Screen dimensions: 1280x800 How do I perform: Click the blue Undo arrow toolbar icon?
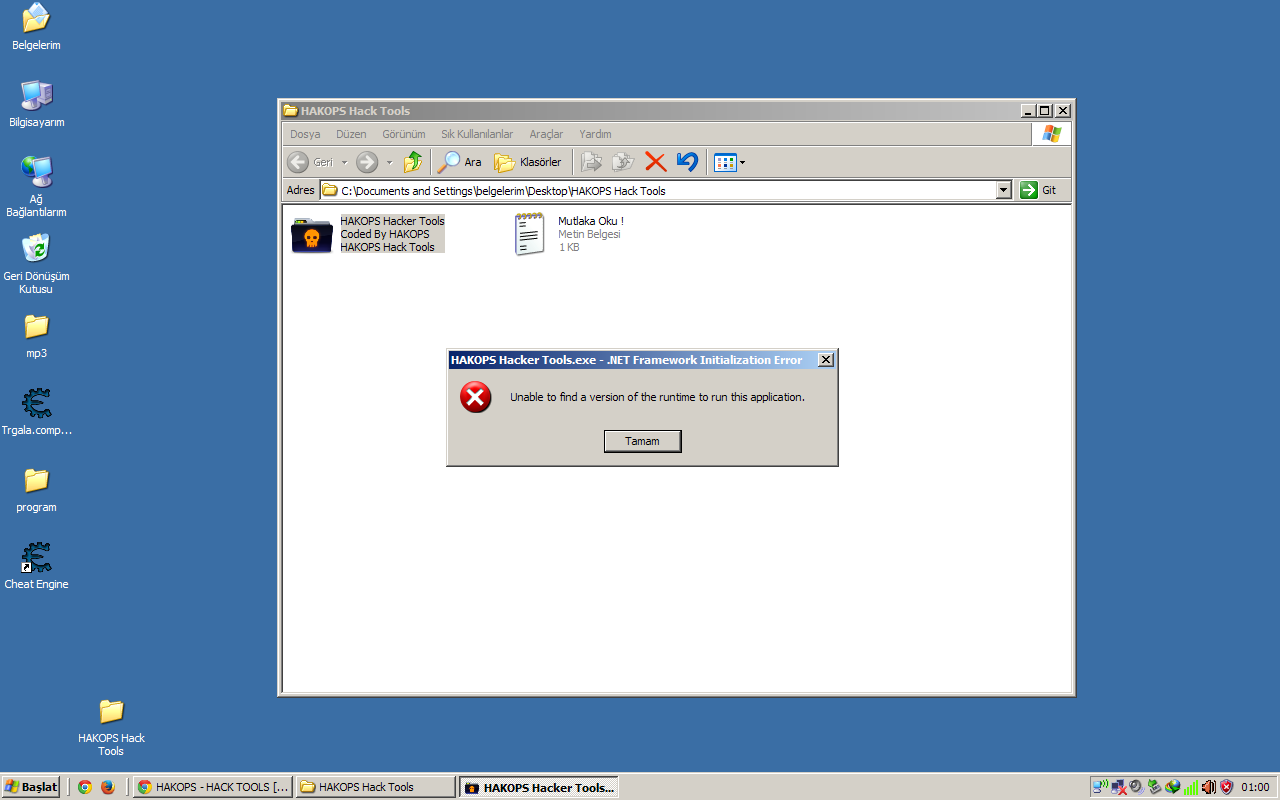[x=687, y=162]
